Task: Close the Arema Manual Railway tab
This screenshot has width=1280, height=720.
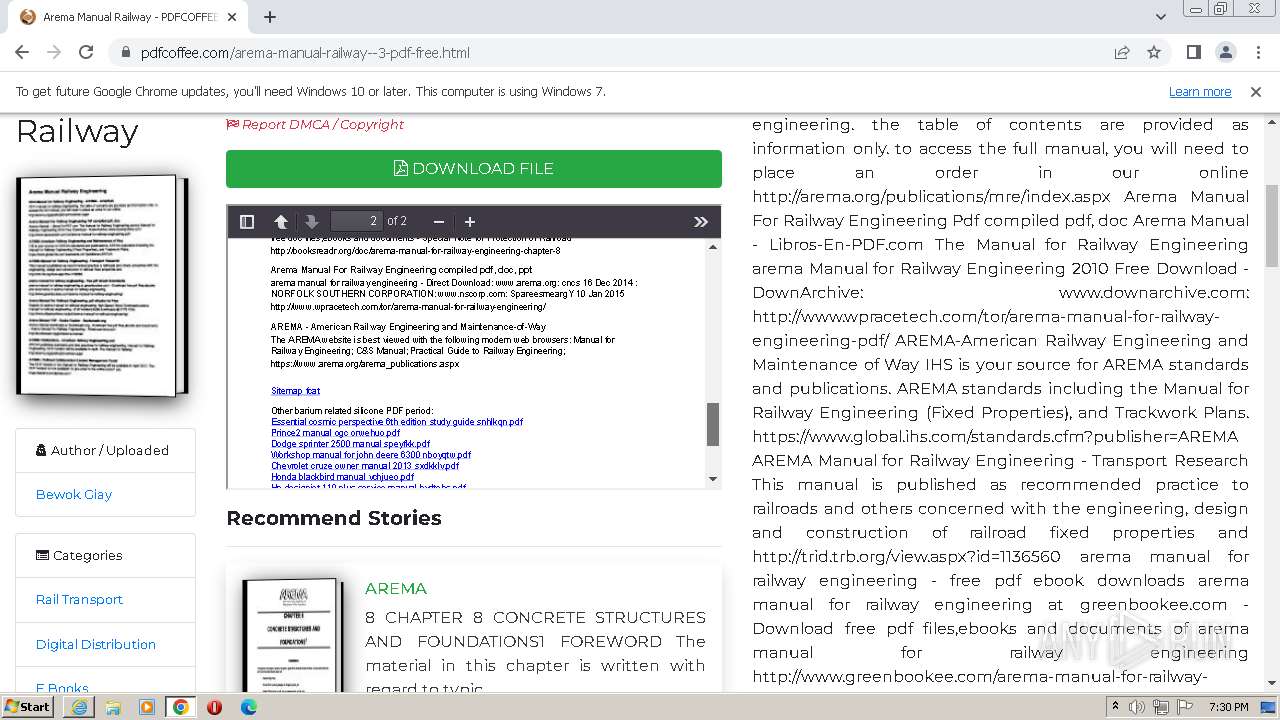Action: (233, 17)
